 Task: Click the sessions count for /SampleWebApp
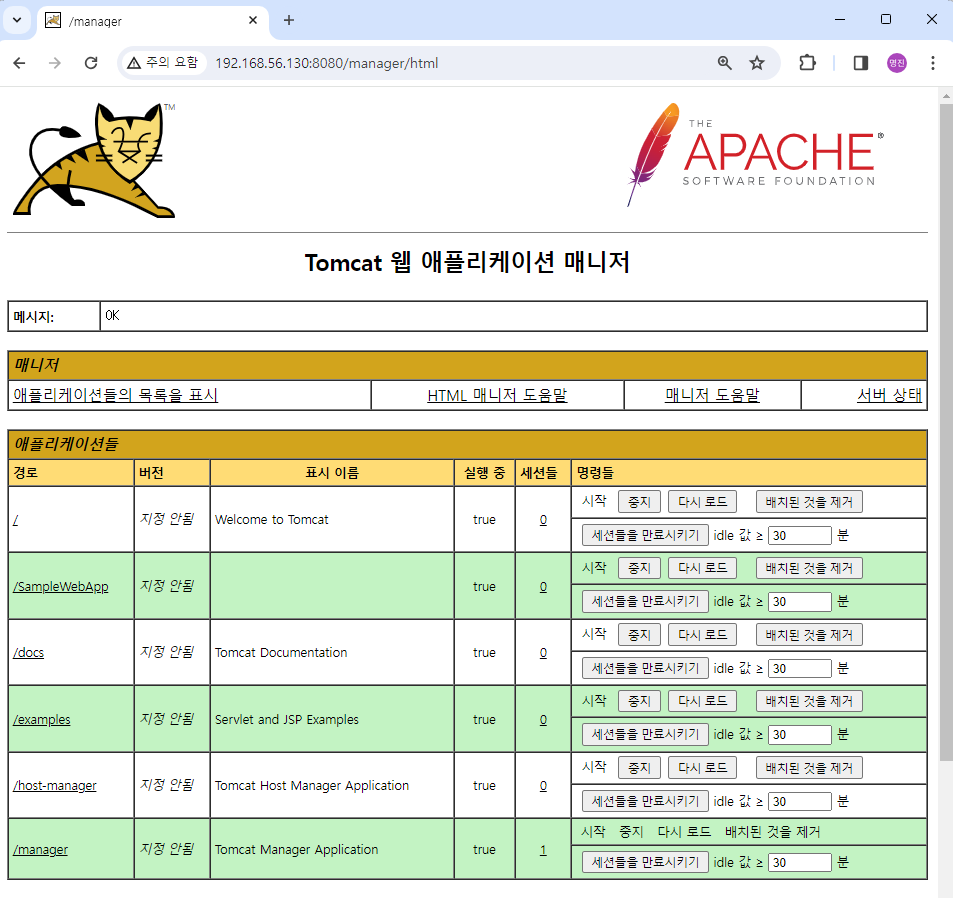543,587
